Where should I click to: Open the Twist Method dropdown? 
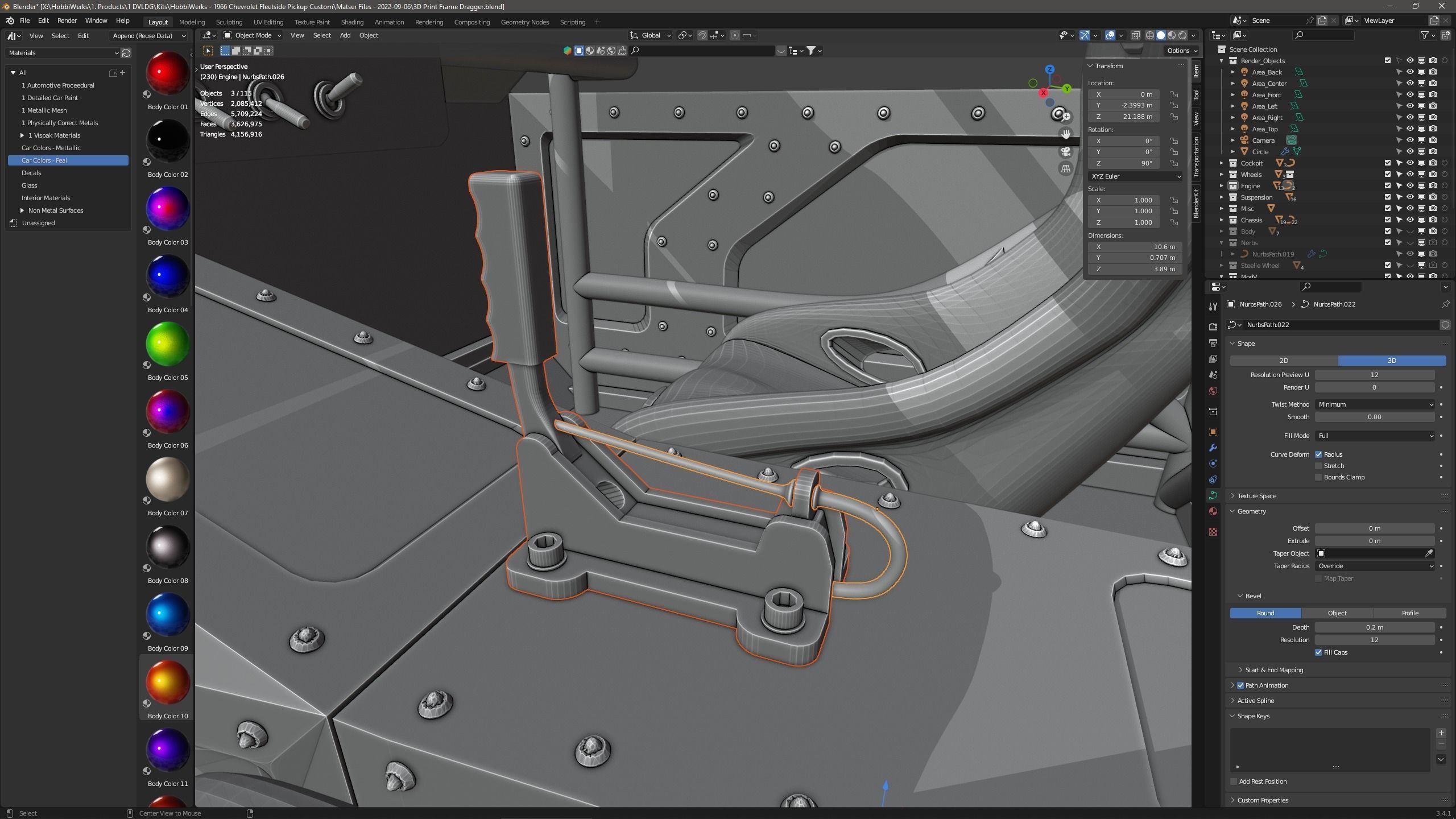pos(1375,404)
